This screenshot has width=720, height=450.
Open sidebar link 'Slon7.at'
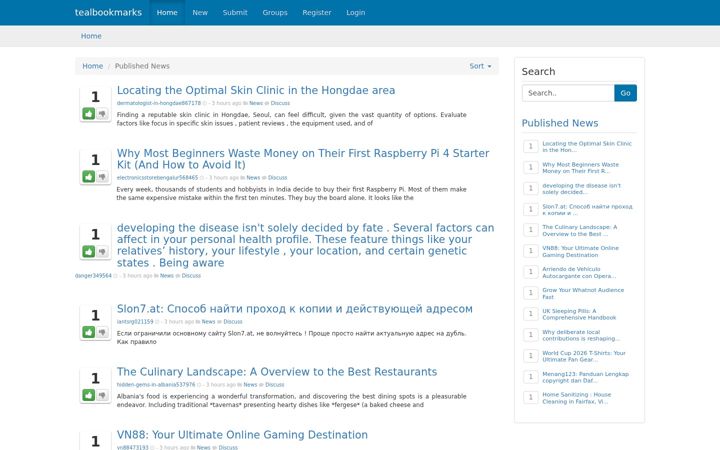587,210
